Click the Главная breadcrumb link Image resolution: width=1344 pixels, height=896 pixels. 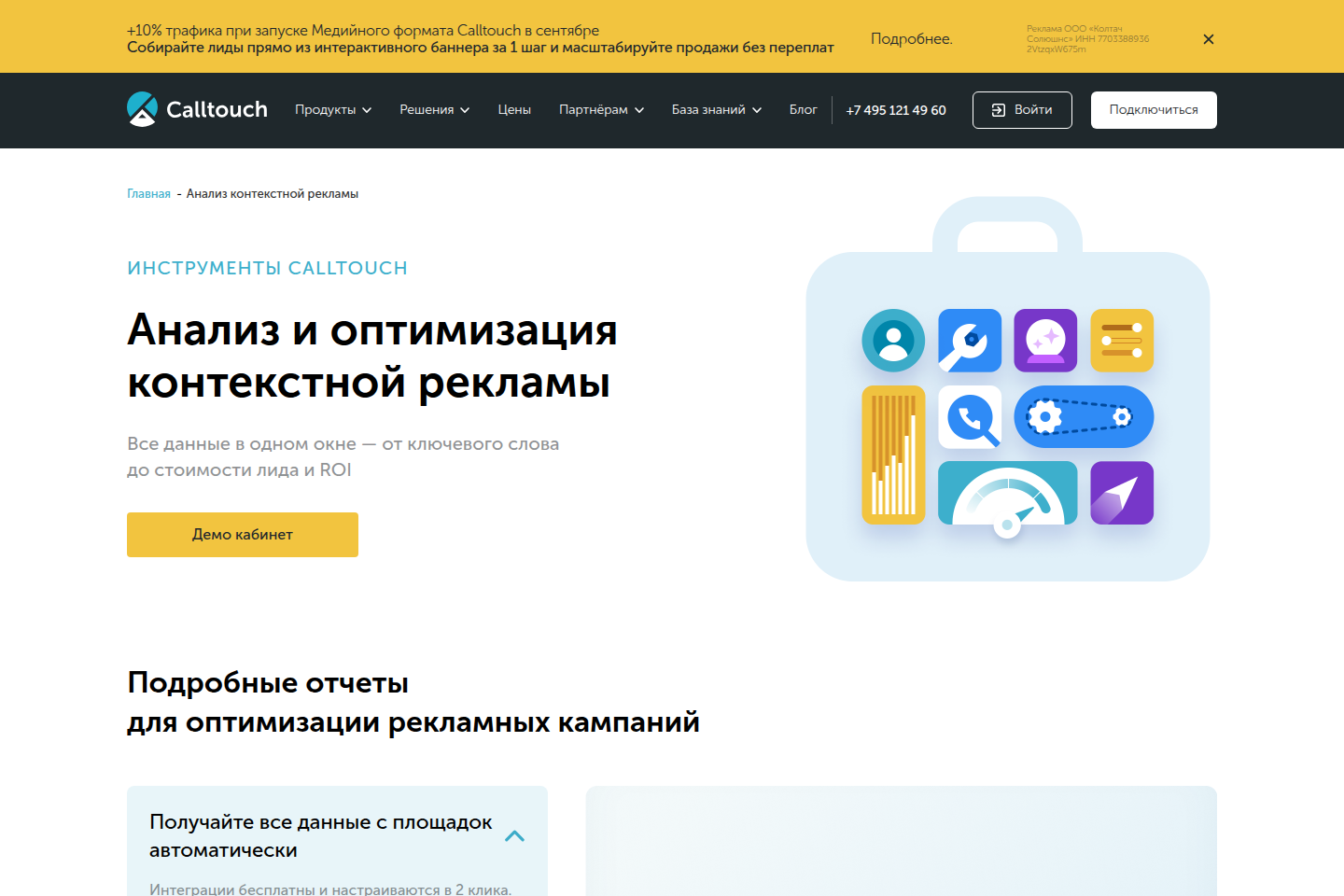tap(148, 194)
